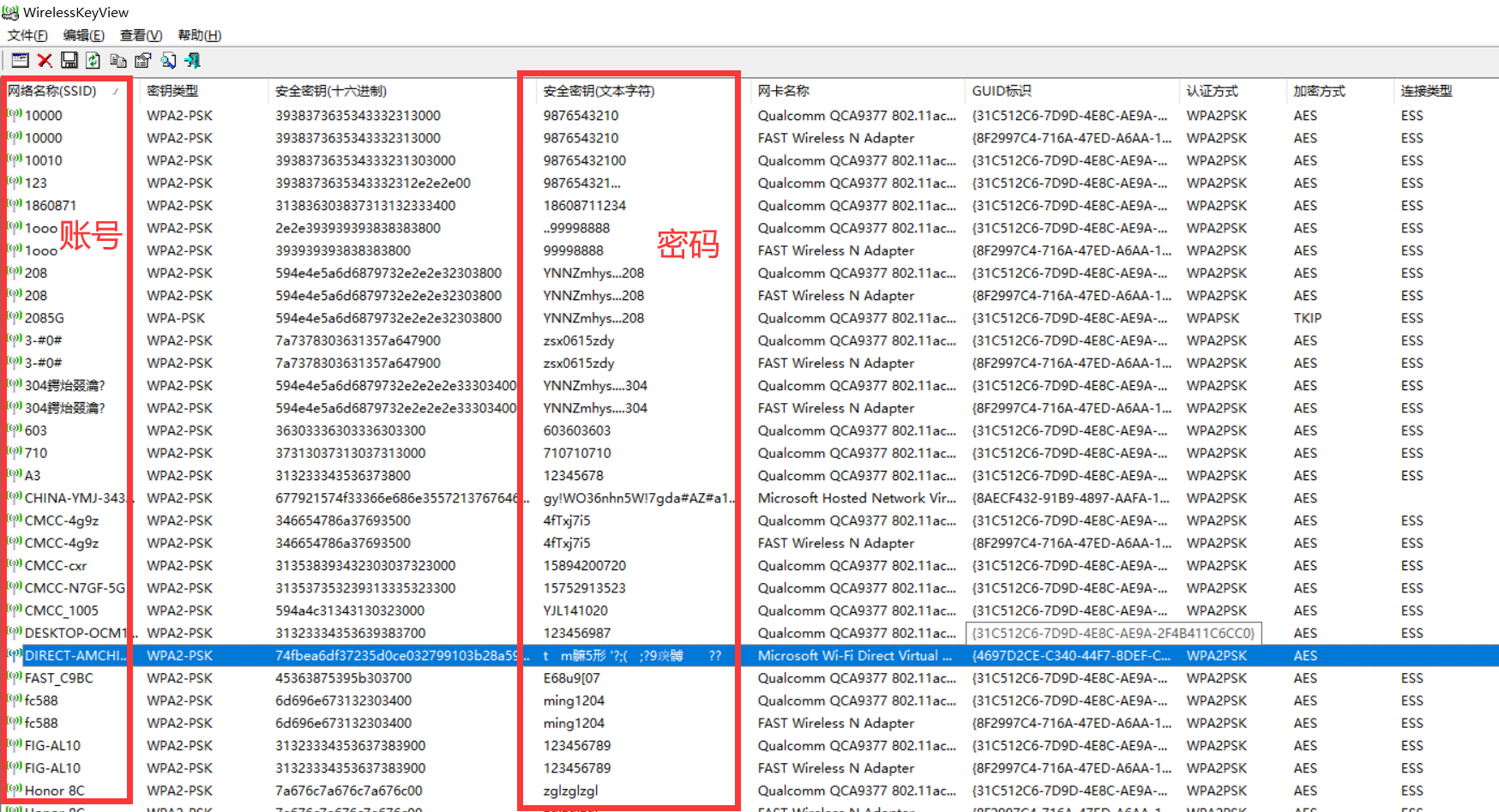1499x812 pixels.
Task: Click the wireless icon beside DIRECT-AMCHI
Action: click(x=15, y=654)
